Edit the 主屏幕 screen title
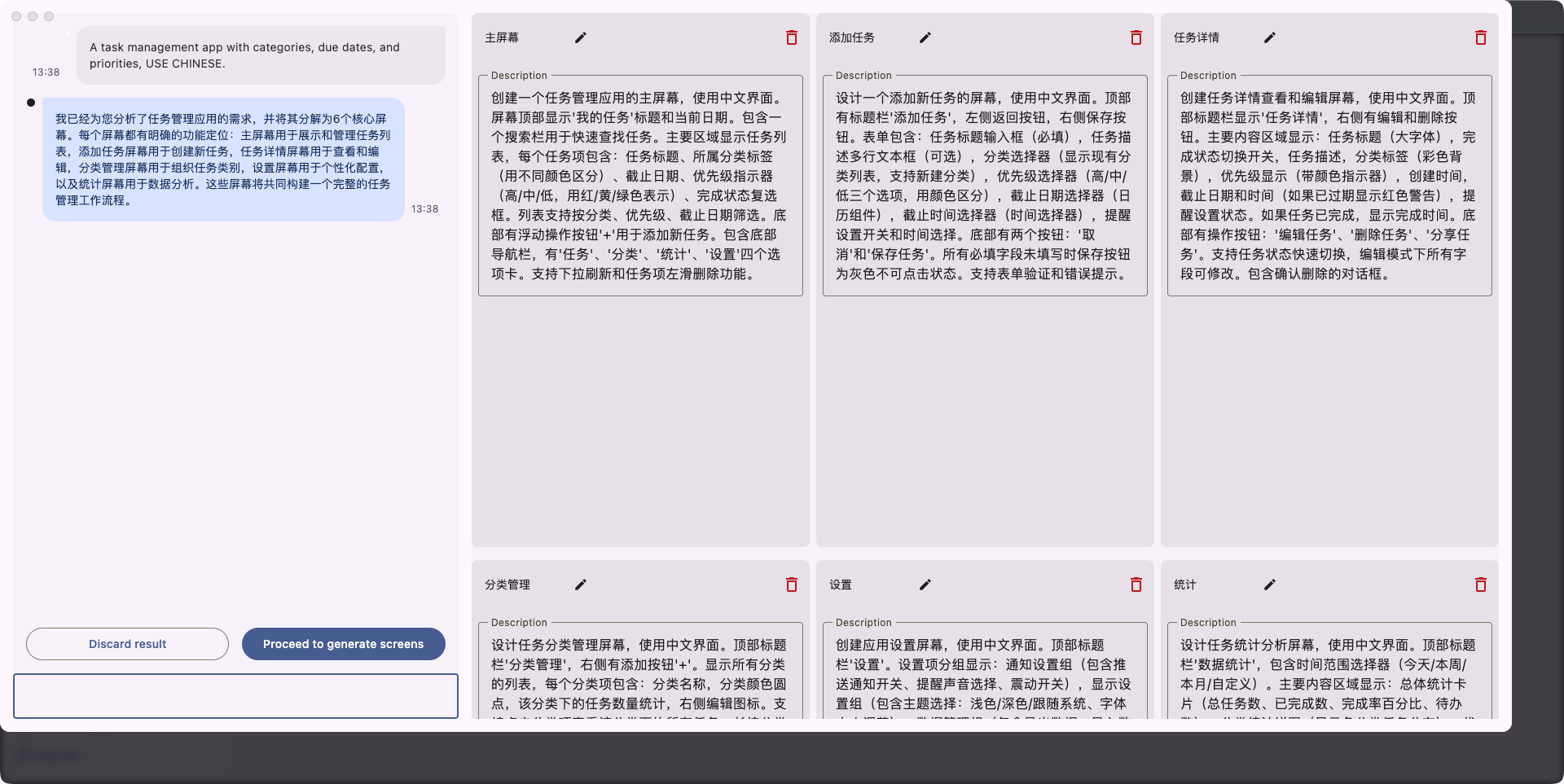Screen dimensions: 1564x784 (x=581, y=37)
